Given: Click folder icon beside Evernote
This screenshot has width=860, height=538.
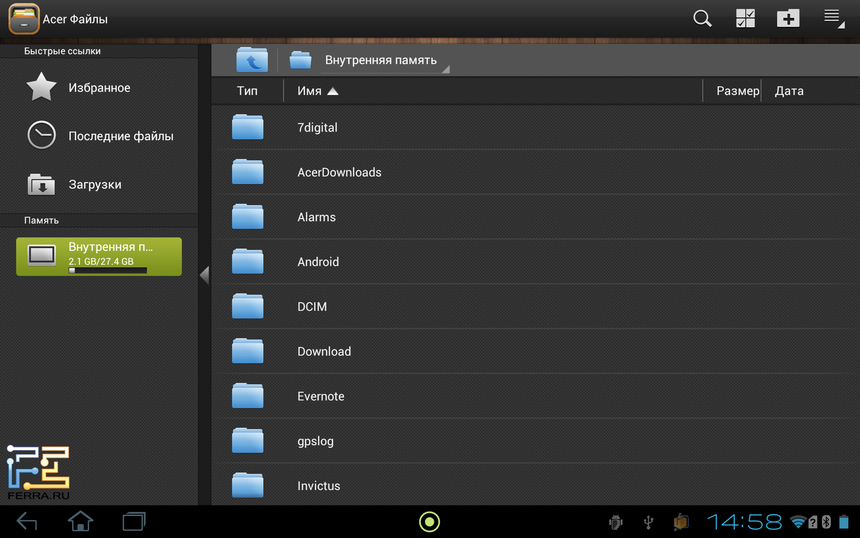Looking at the screenshot, I should [x=247, y=395].
